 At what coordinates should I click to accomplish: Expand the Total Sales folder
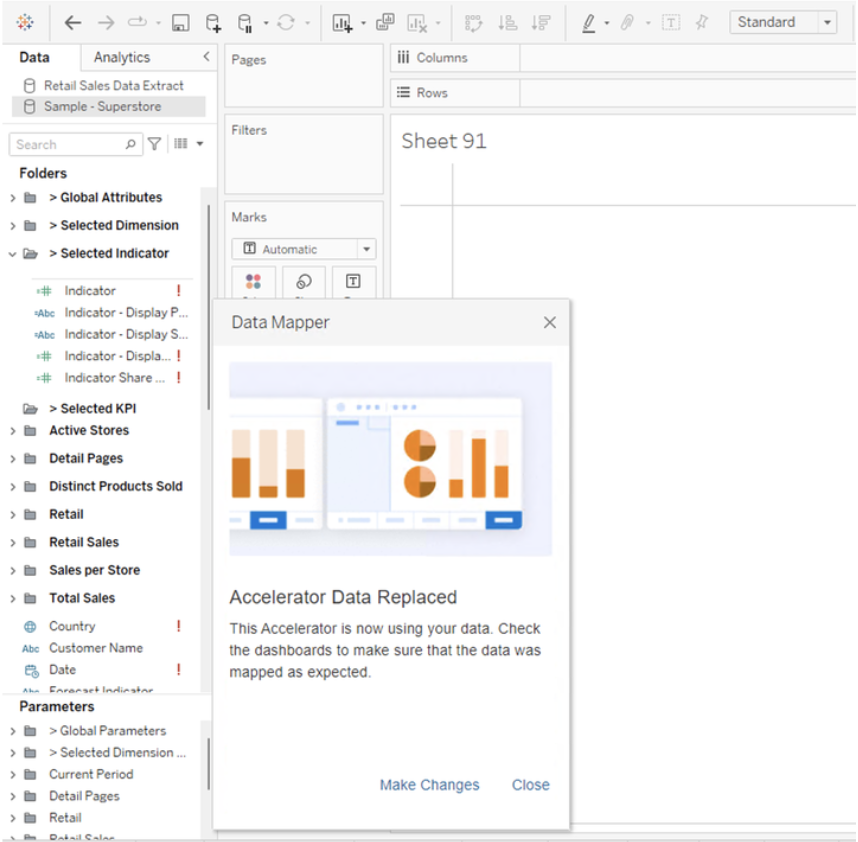[x=13, y=599]
